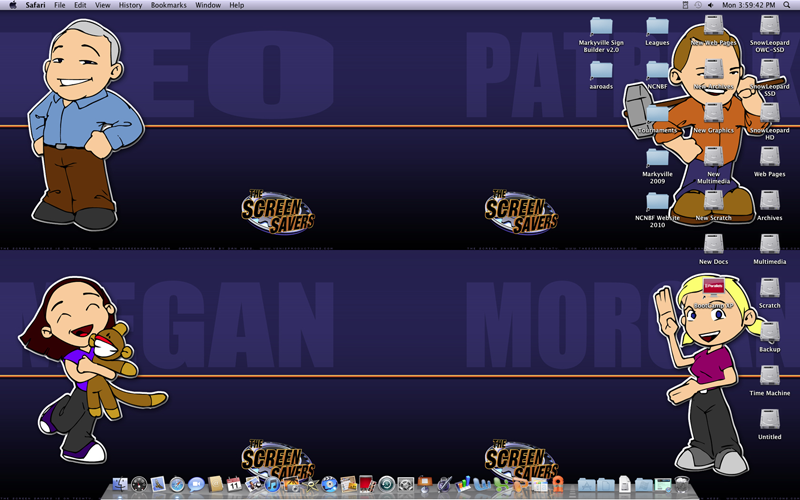Click the Time Machine menu bar icon
Viewport: 800px width, 500px height.
coord(697,5)
